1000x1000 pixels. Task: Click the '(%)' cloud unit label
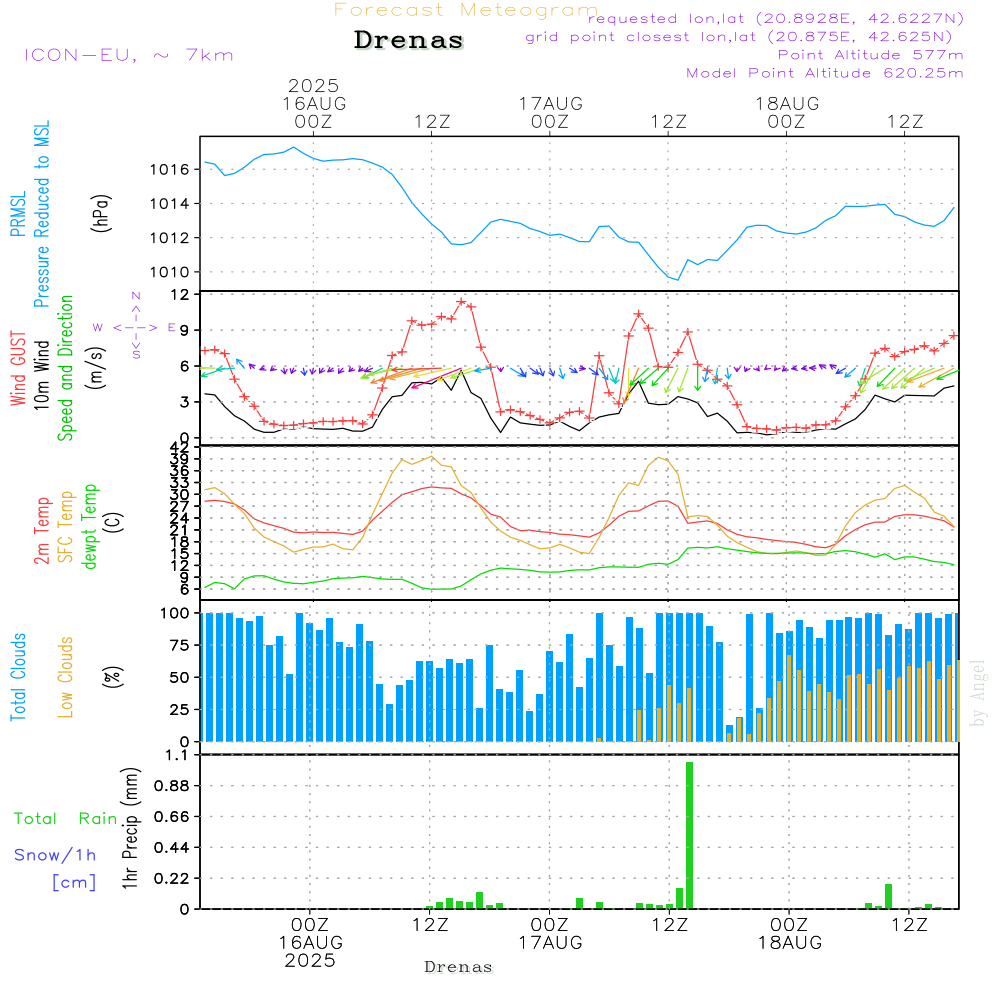[x=112, y=677]
